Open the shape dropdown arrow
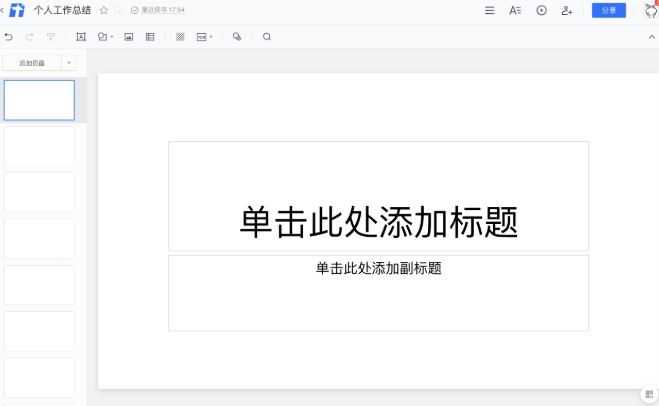 point(112,37)
